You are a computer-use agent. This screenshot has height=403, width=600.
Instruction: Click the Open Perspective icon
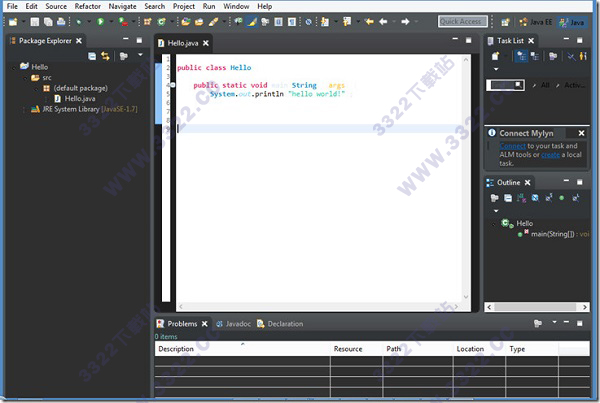pos(505,21)
